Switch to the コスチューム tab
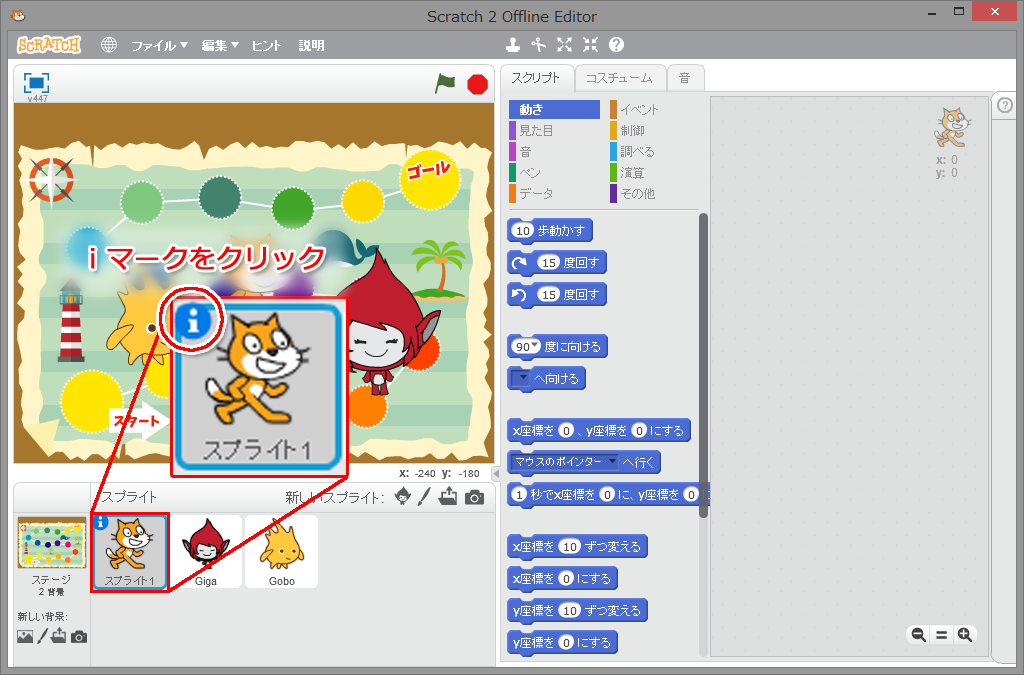The height and width of the screenshot is (675, 1024). click(x=619, y=78)
